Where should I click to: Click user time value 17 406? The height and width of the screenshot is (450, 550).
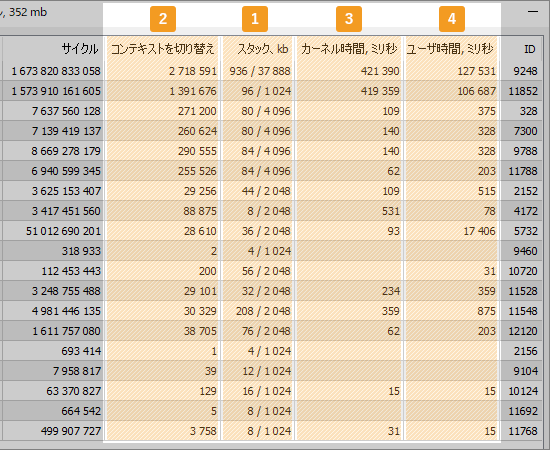[x=479, y=231]
